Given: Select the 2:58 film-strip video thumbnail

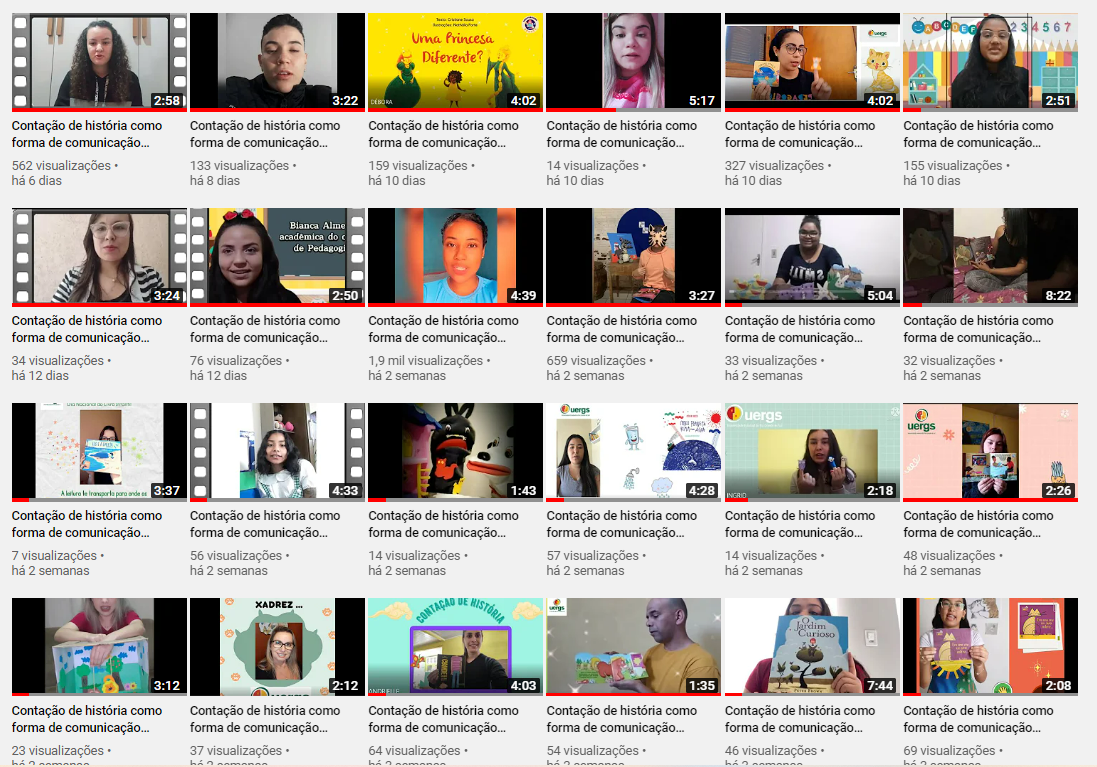Looking at the screenshot, I should point(99,60).
